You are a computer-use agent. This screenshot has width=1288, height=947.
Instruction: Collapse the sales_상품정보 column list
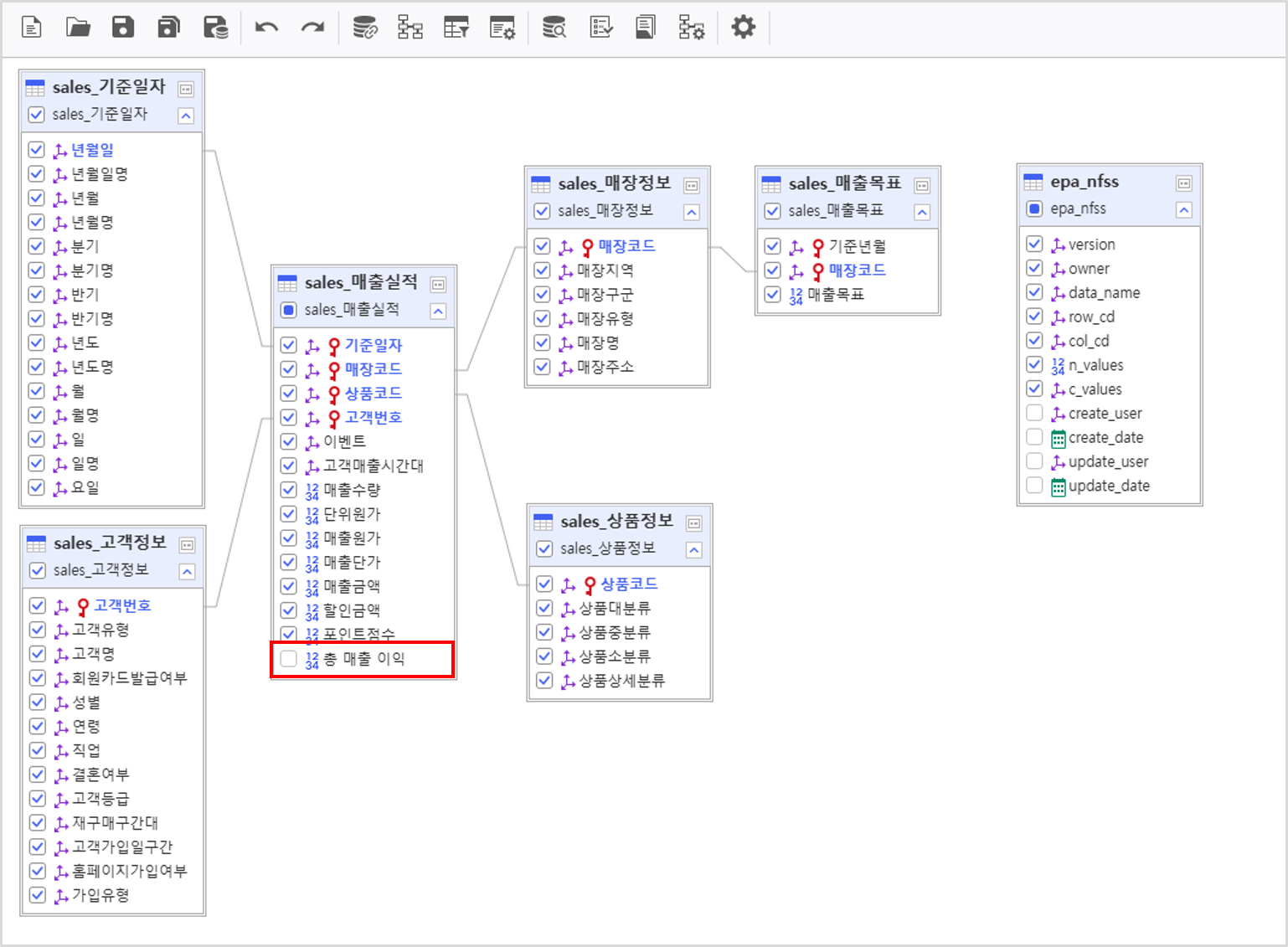tap(694, 549)
